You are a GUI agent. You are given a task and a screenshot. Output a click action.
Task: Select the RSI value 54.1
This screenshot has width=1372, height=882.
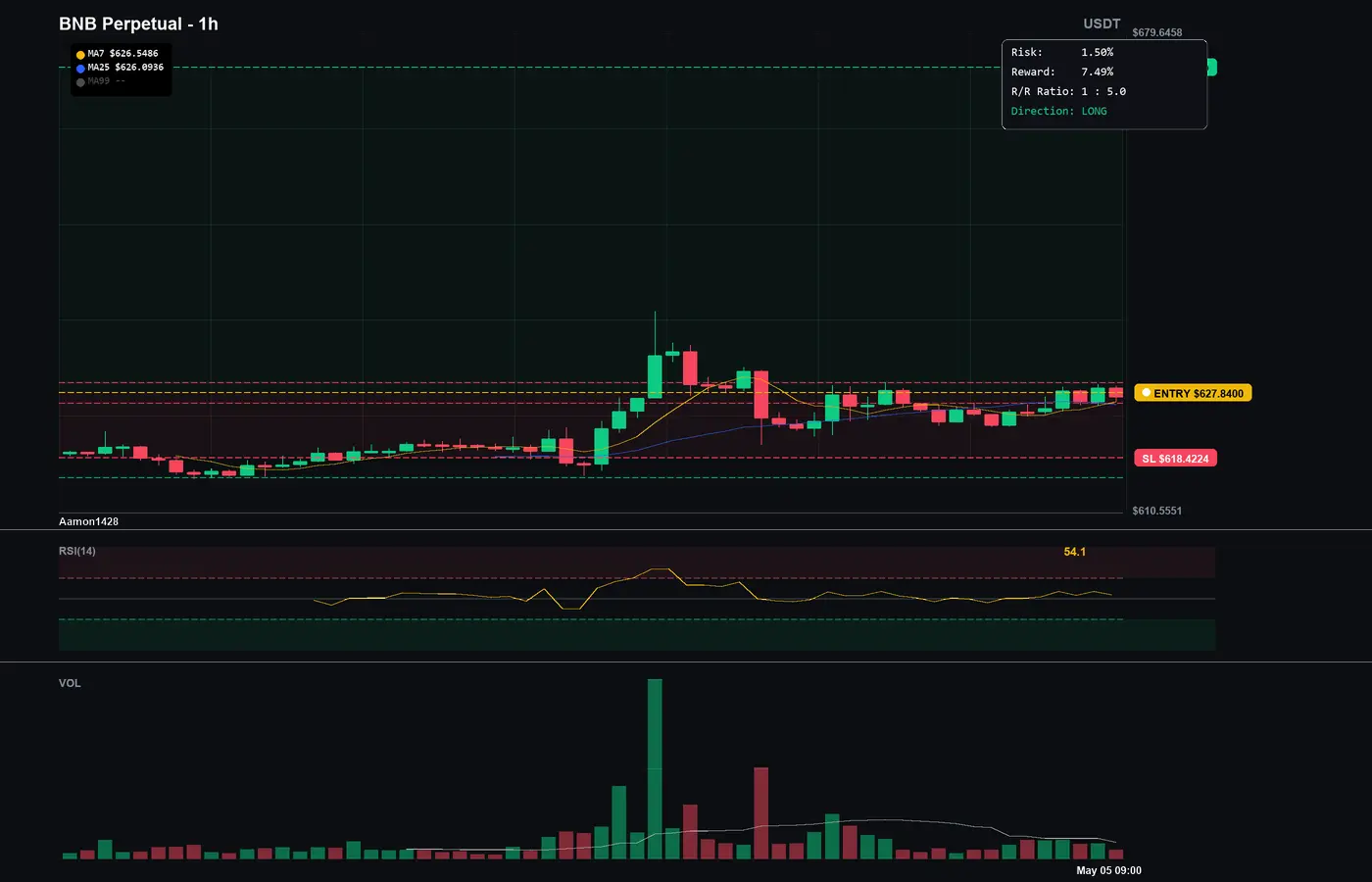tap(1074, 552)
